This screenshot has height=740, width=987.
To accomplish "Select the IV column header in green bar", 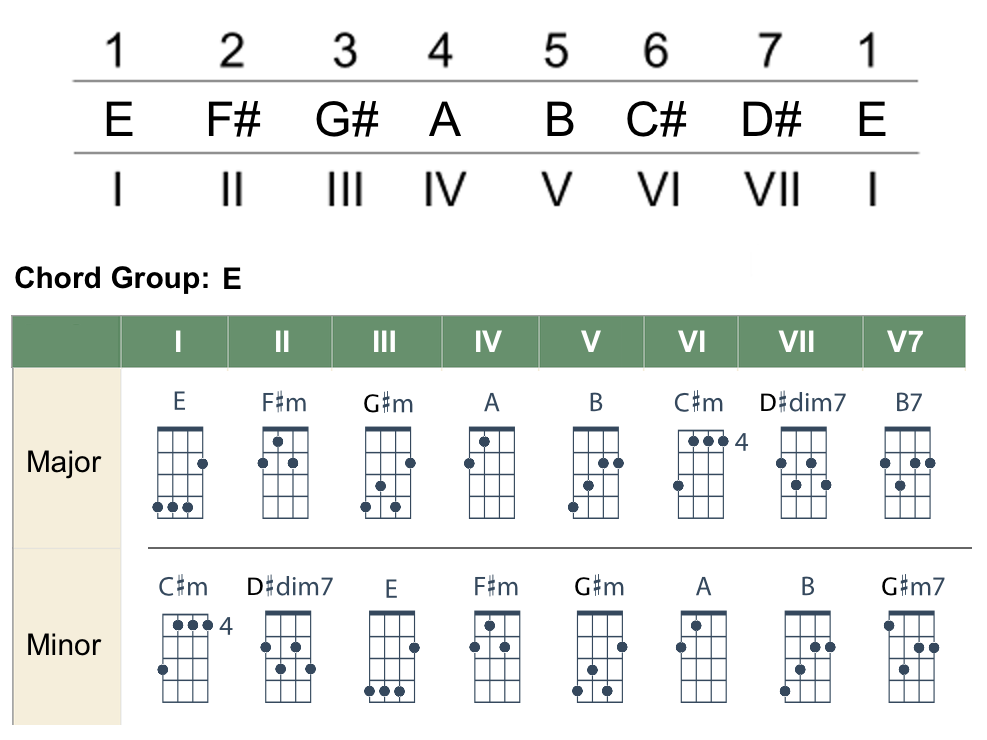I will pyautogui.click(x=488, y=342).
